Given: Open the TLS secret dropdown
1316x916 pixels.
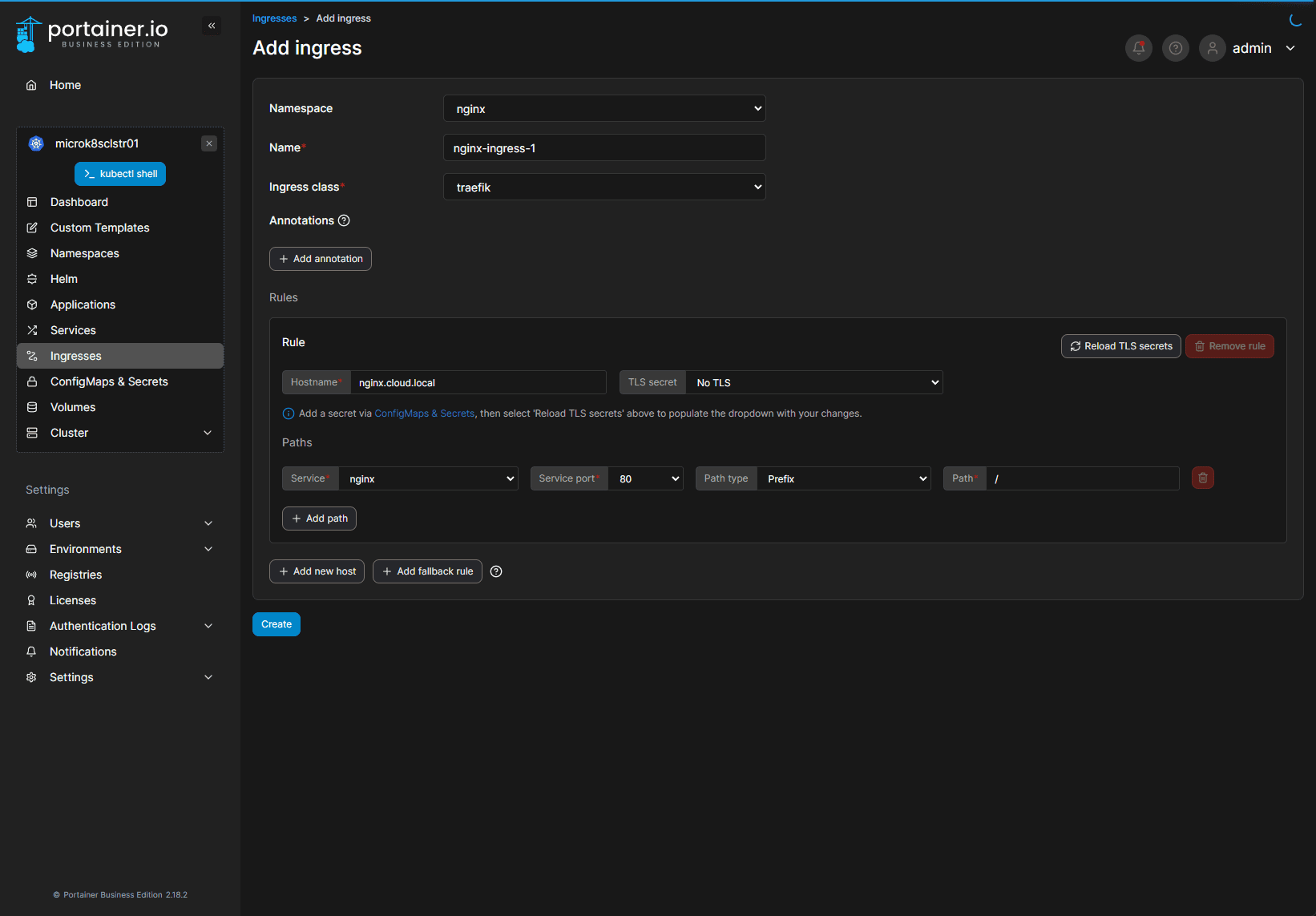Looking at the screenshot, I should click(x=813, y=383).
